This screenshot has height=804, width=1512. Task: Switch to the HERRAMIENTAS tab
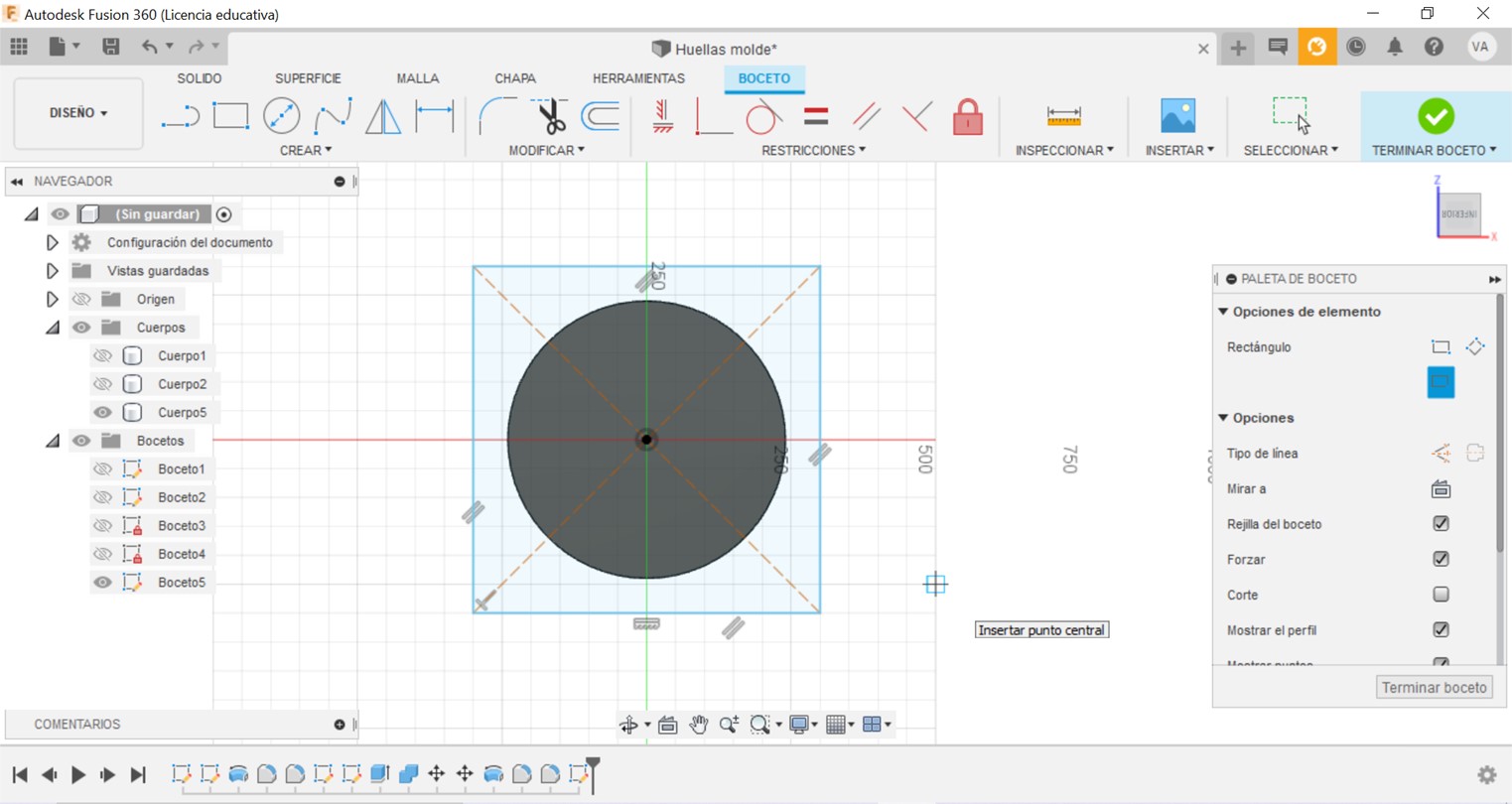[638, 78]
